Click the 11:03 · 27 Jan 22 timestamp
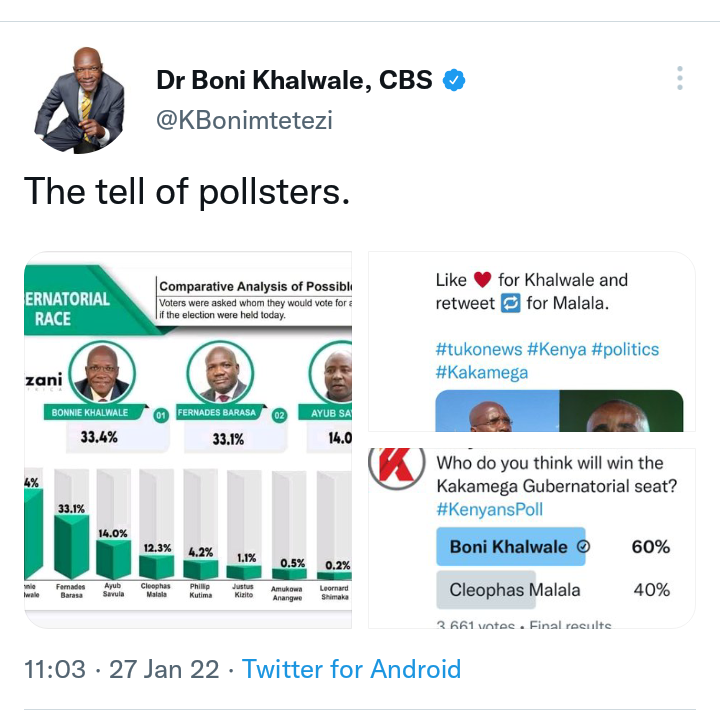This screenshot has height=717, width=720. tap(122, 669)
